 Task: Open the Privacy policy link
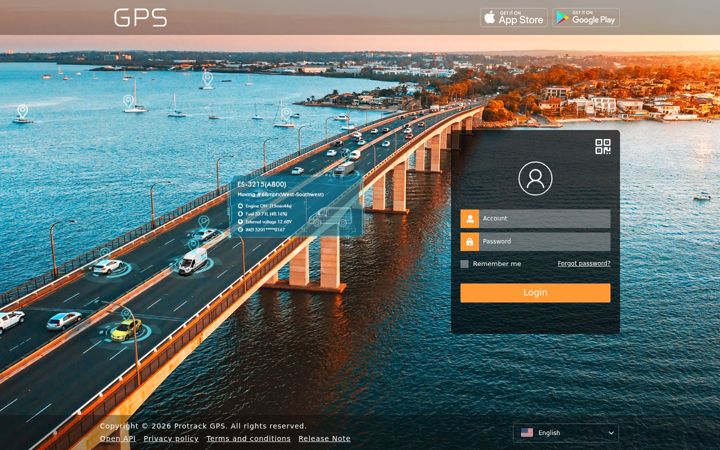point(171,439)
